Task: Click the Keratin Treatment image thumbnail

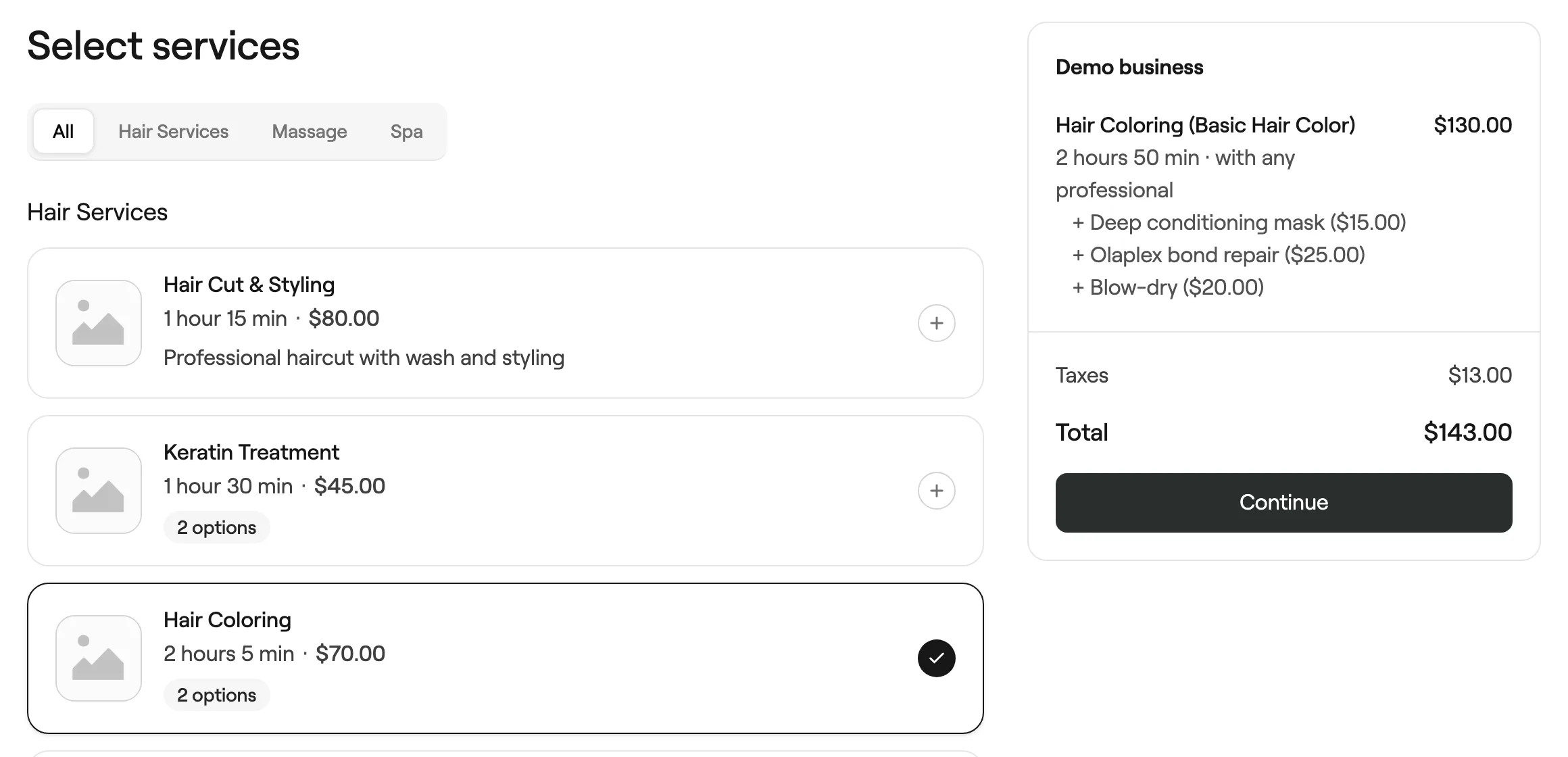Action: tap(99, 491)
